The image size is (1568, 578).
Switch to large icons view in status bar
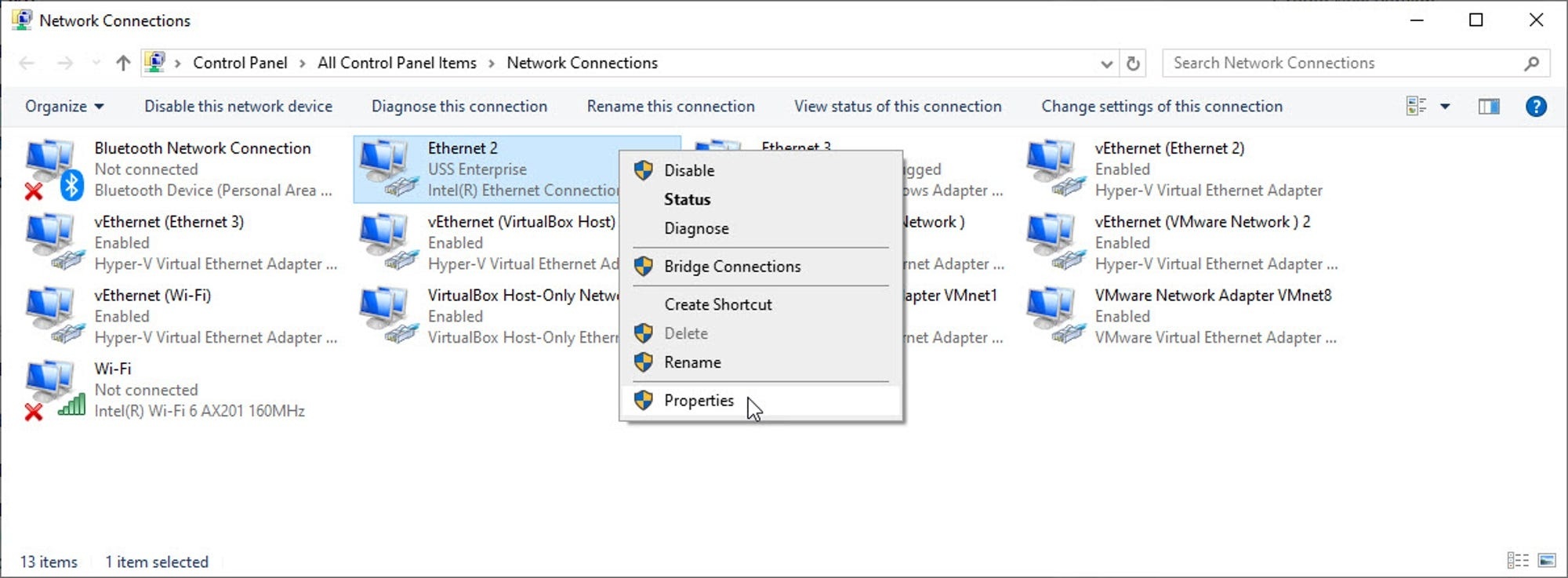click(x=1546, y=561)
